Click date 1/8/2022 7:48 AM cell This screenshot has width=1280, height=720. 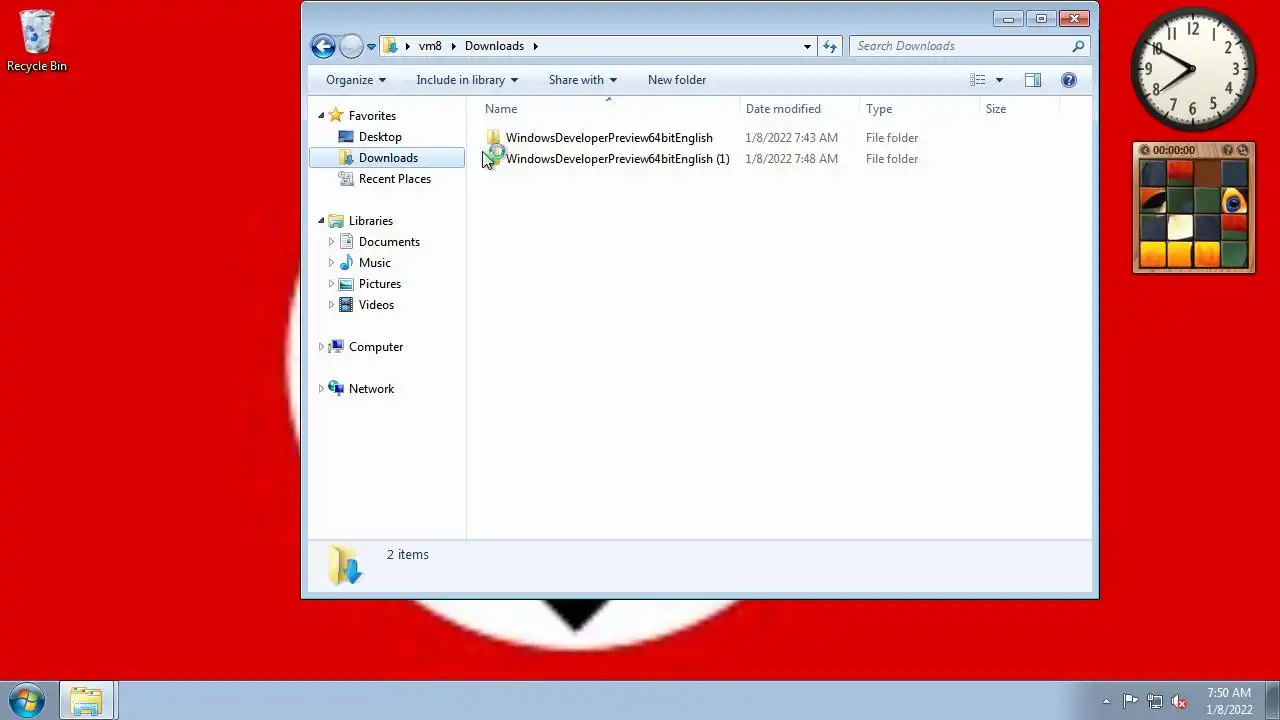(x=792, y=159)
